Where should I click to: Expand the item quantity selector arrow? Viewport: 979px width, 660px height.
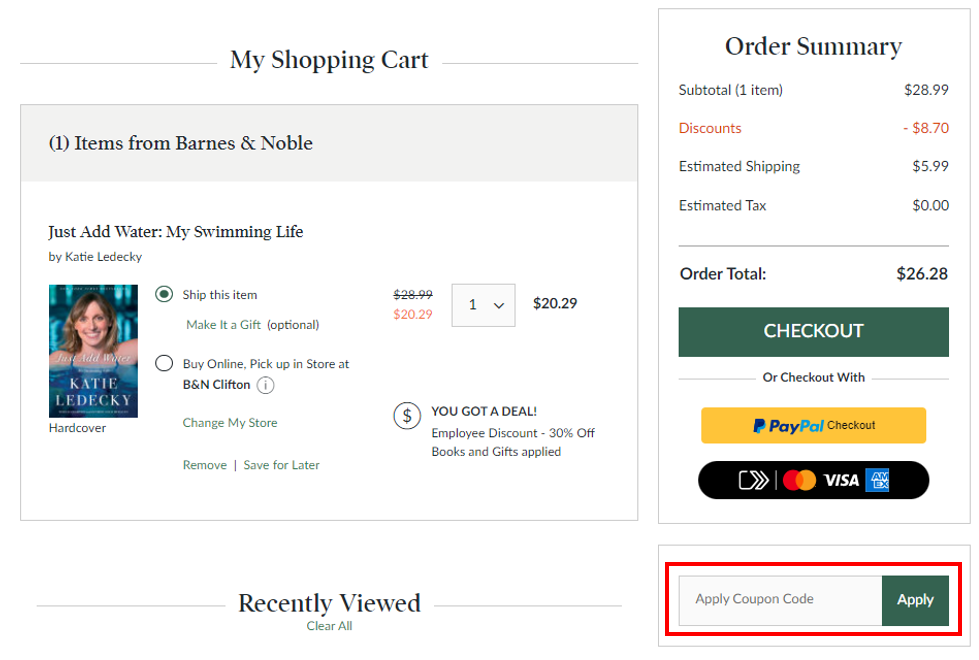tap(498, 305)
